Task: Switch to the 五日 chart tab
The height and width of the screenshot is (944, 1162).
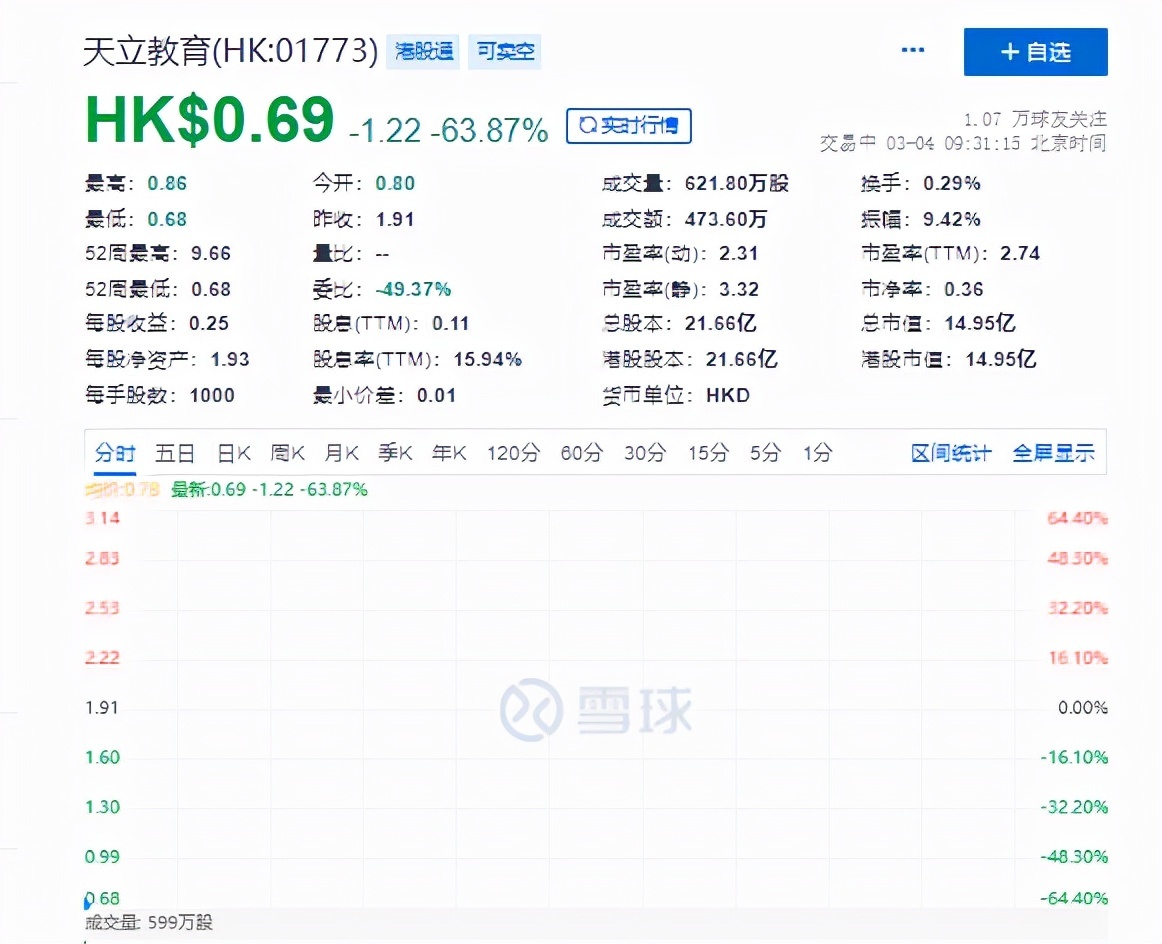Action: coord(175,453)
